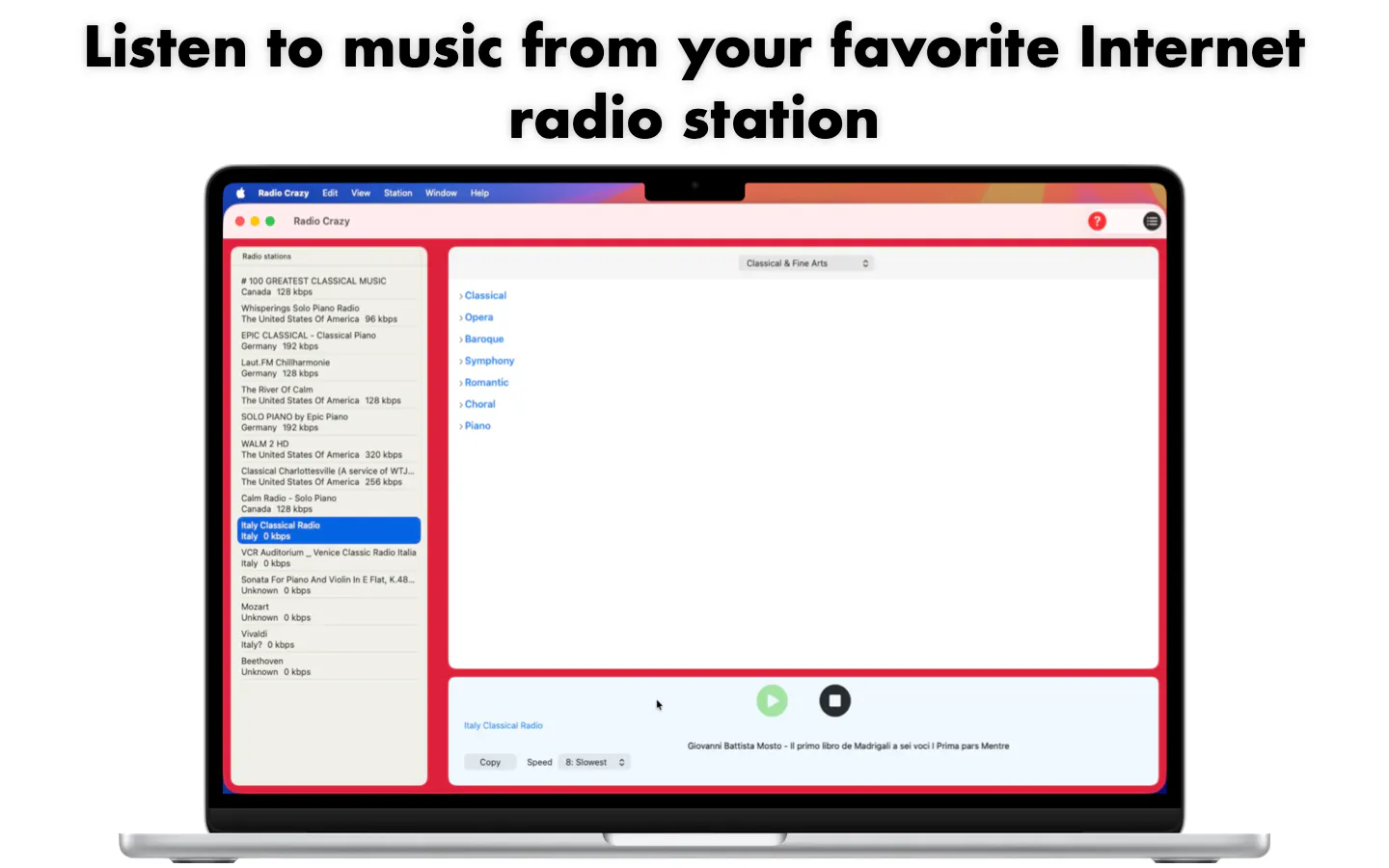Select WALM 2 HD station

tap(329, 449)
